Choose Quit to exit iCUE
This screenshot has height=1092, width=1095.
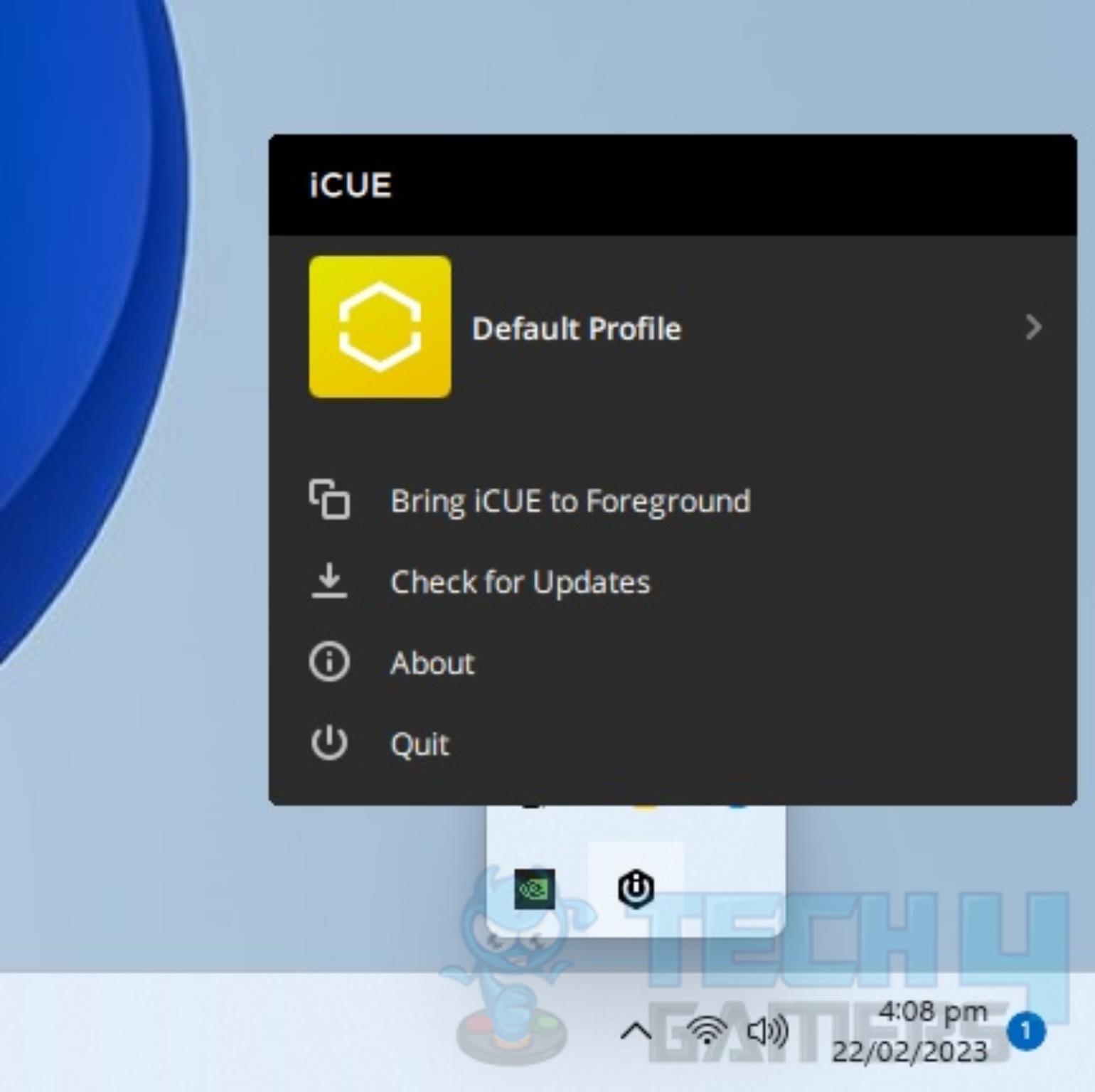(x=420, y=744)
